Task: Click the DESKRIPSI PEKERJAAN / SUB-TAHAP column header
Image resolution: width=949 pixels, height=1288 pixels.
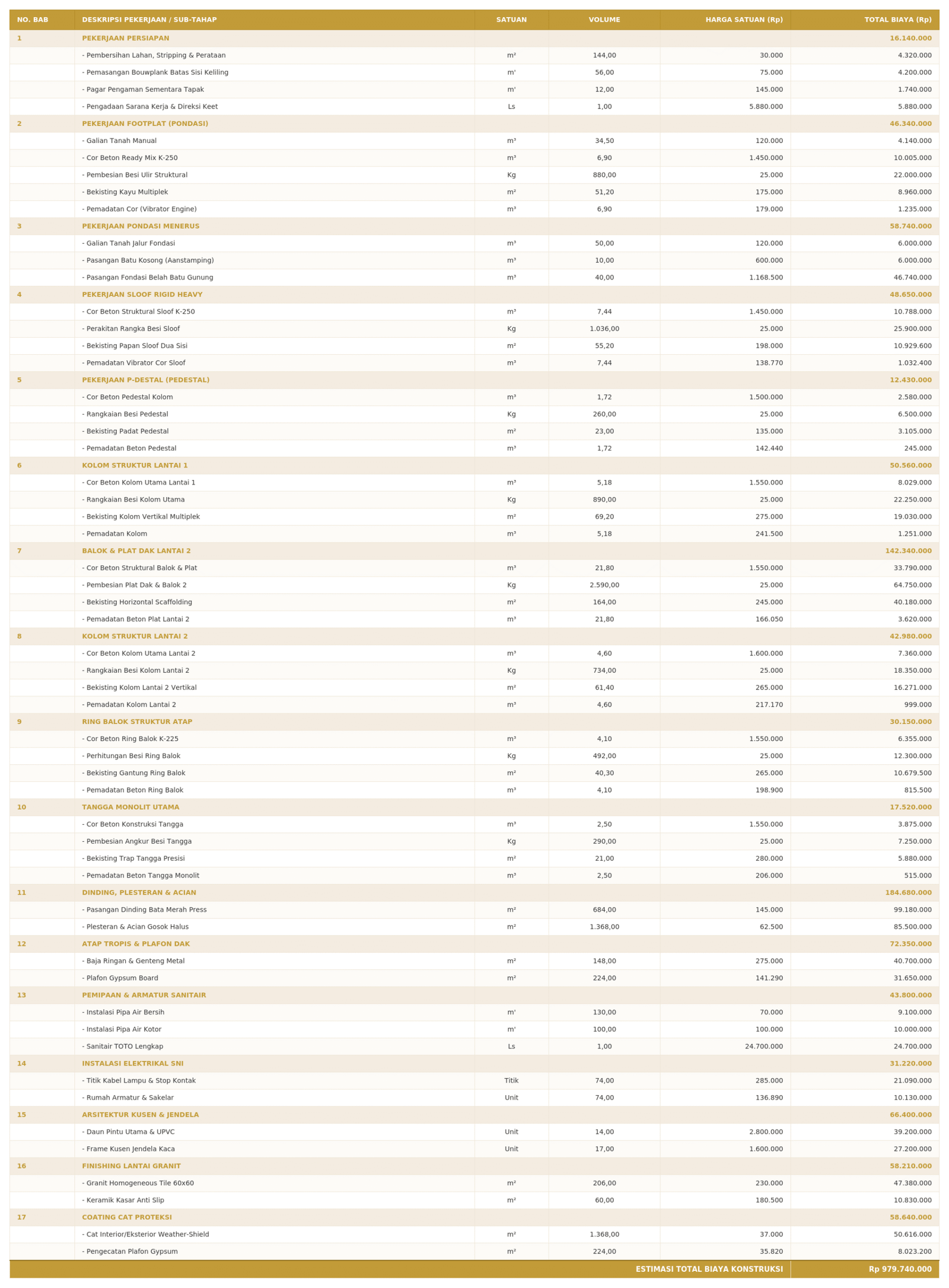Action: (149, 20)
